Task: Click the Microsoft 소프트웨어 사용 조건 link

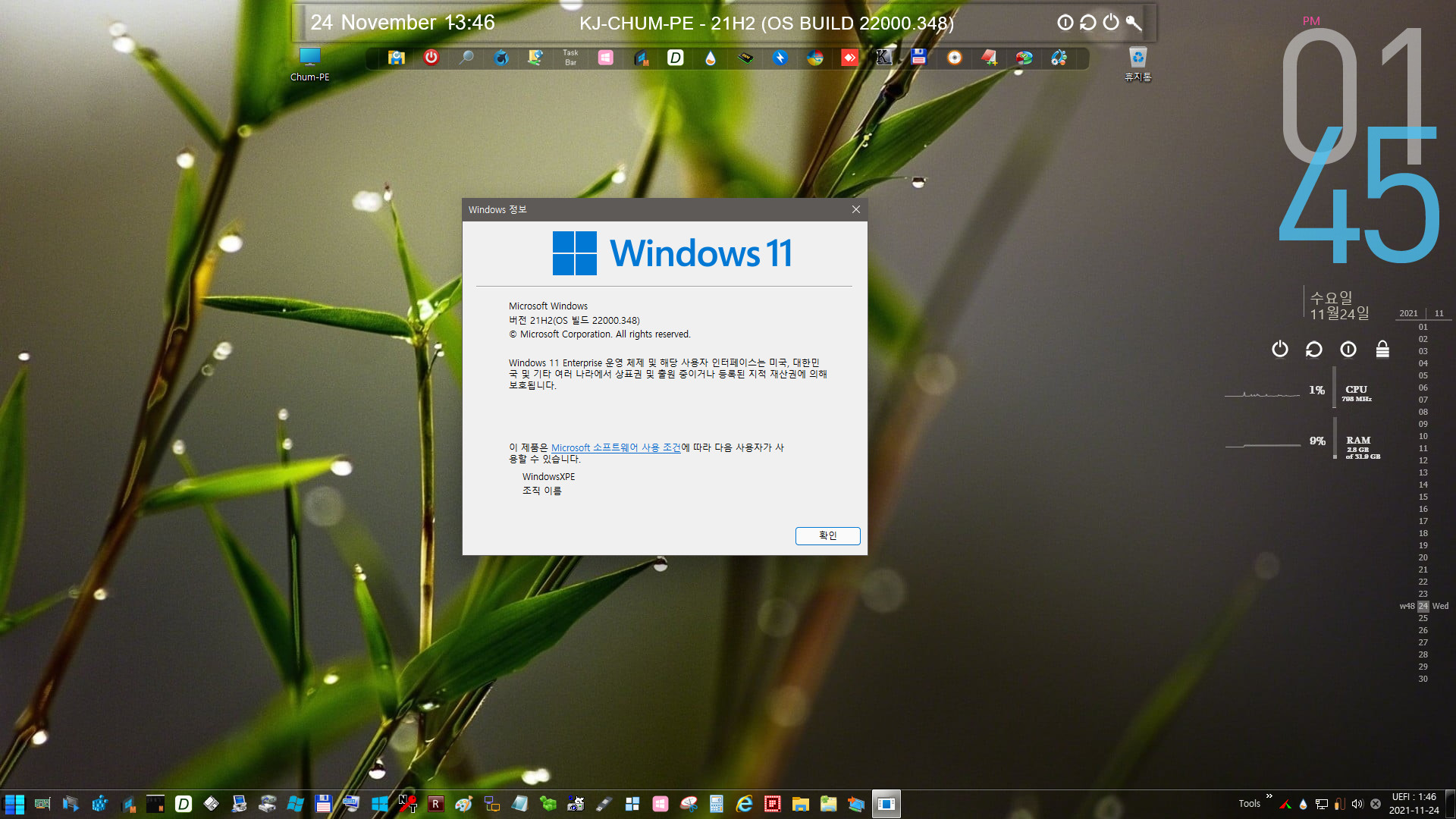Action: pyautogui.click(x=616, y=447)
